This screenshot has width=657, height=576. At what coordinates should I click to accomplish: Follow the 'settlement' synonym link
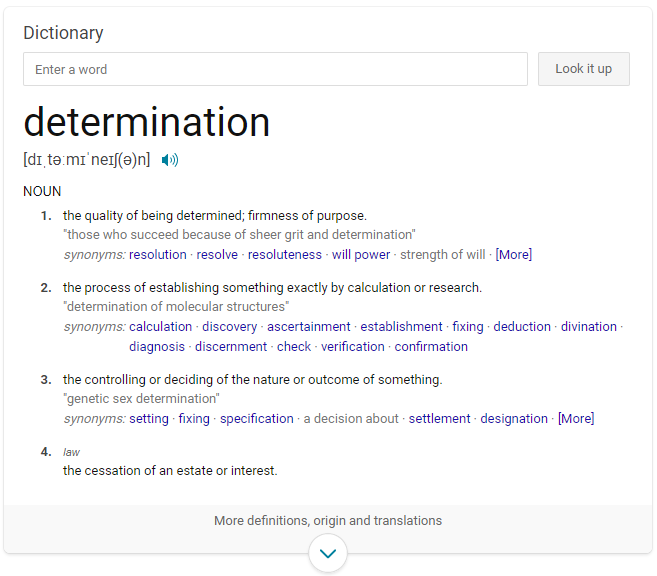pos(440,419)
